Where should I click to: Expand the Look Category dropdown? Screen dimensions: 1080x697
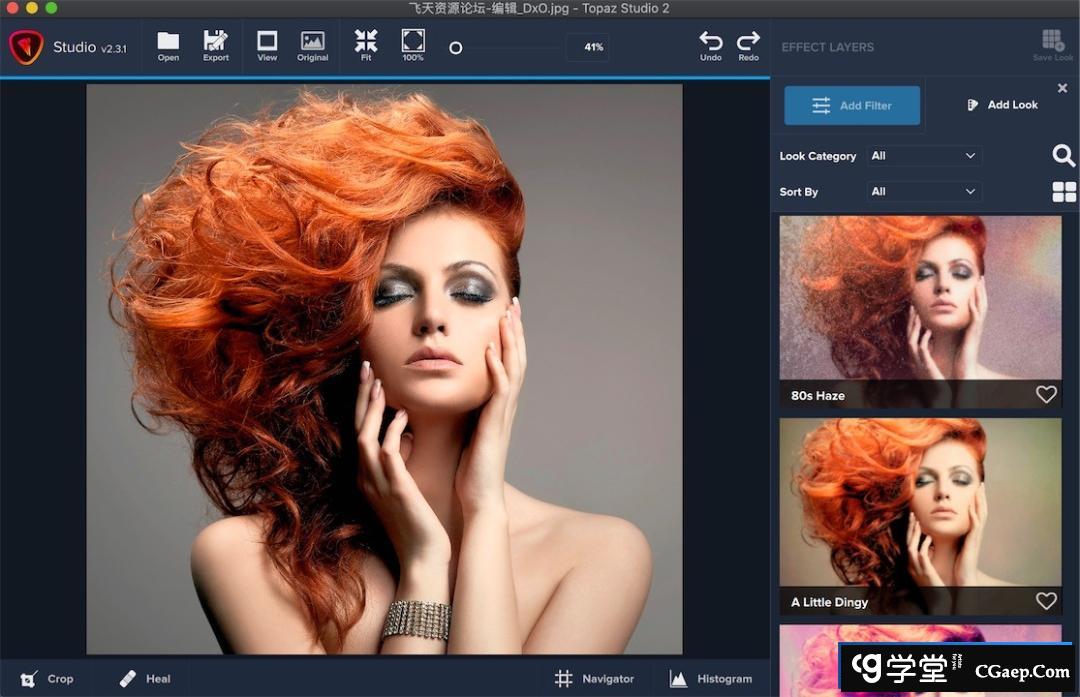pos(923,156)
